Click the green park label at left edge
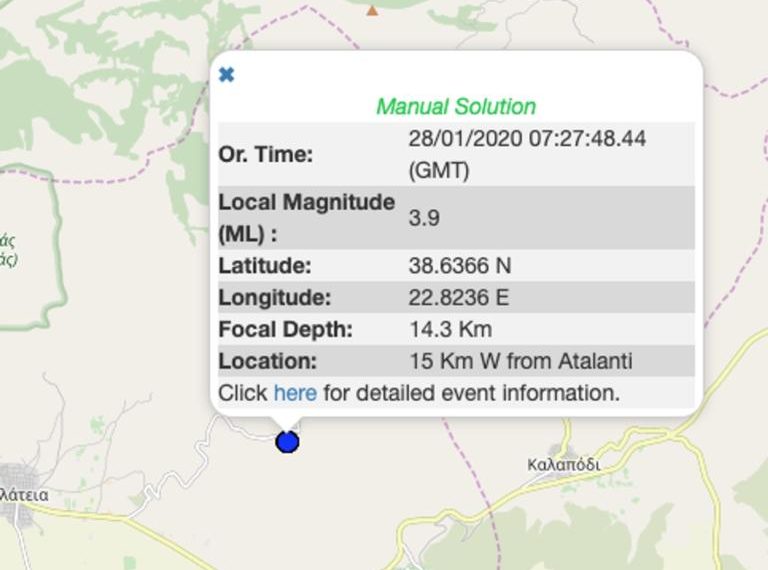Viewport: 768px width, 570px height. 8,249
